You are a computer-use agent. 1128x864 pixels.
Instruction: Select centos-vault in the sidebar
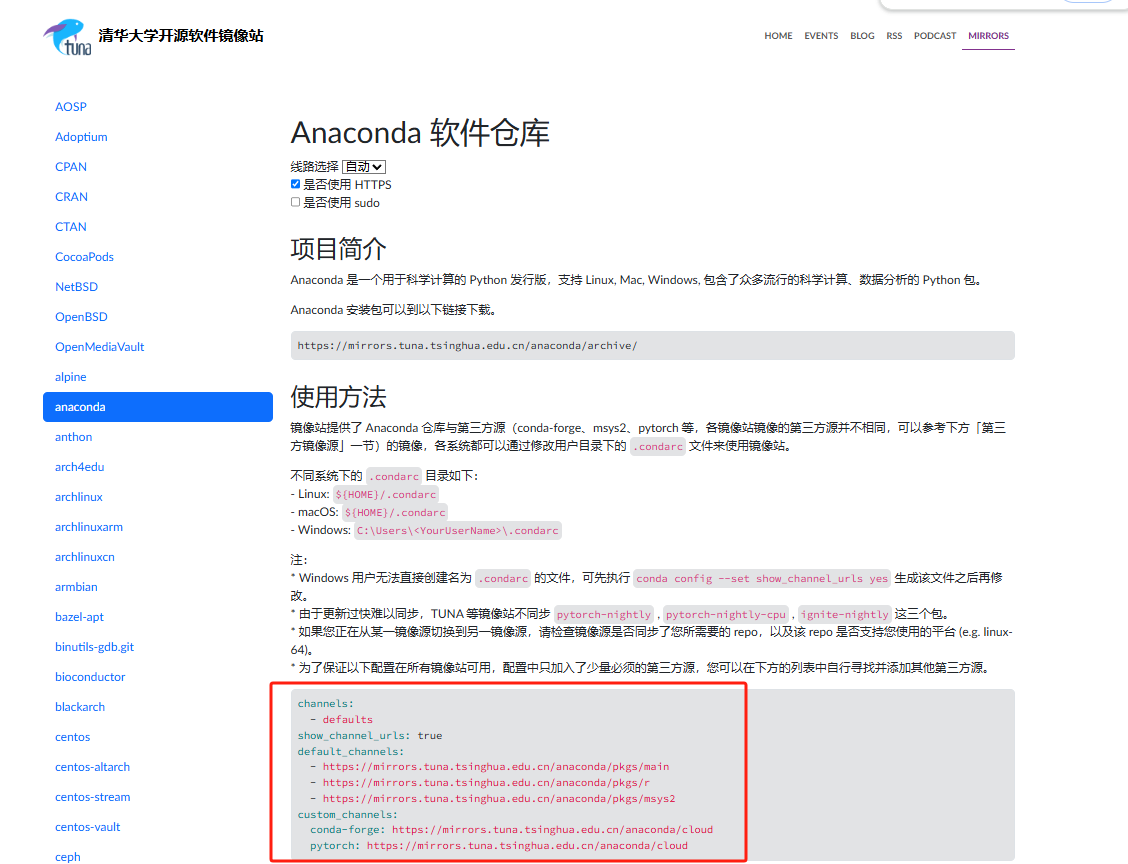[87, 827]
